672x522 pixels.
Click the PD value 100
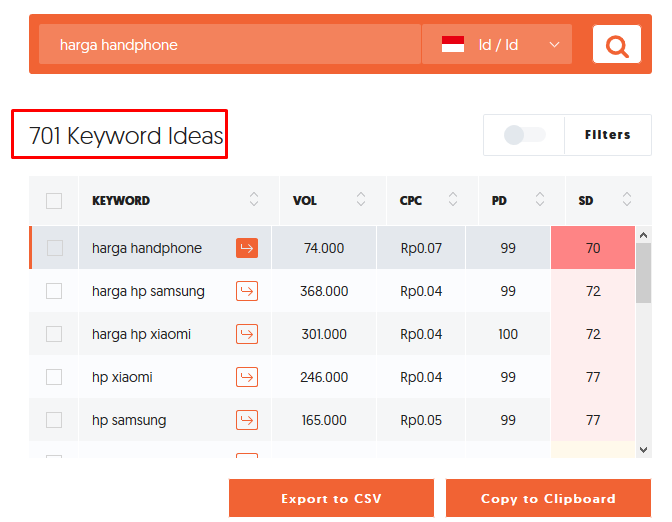click(x=508, y=334)
